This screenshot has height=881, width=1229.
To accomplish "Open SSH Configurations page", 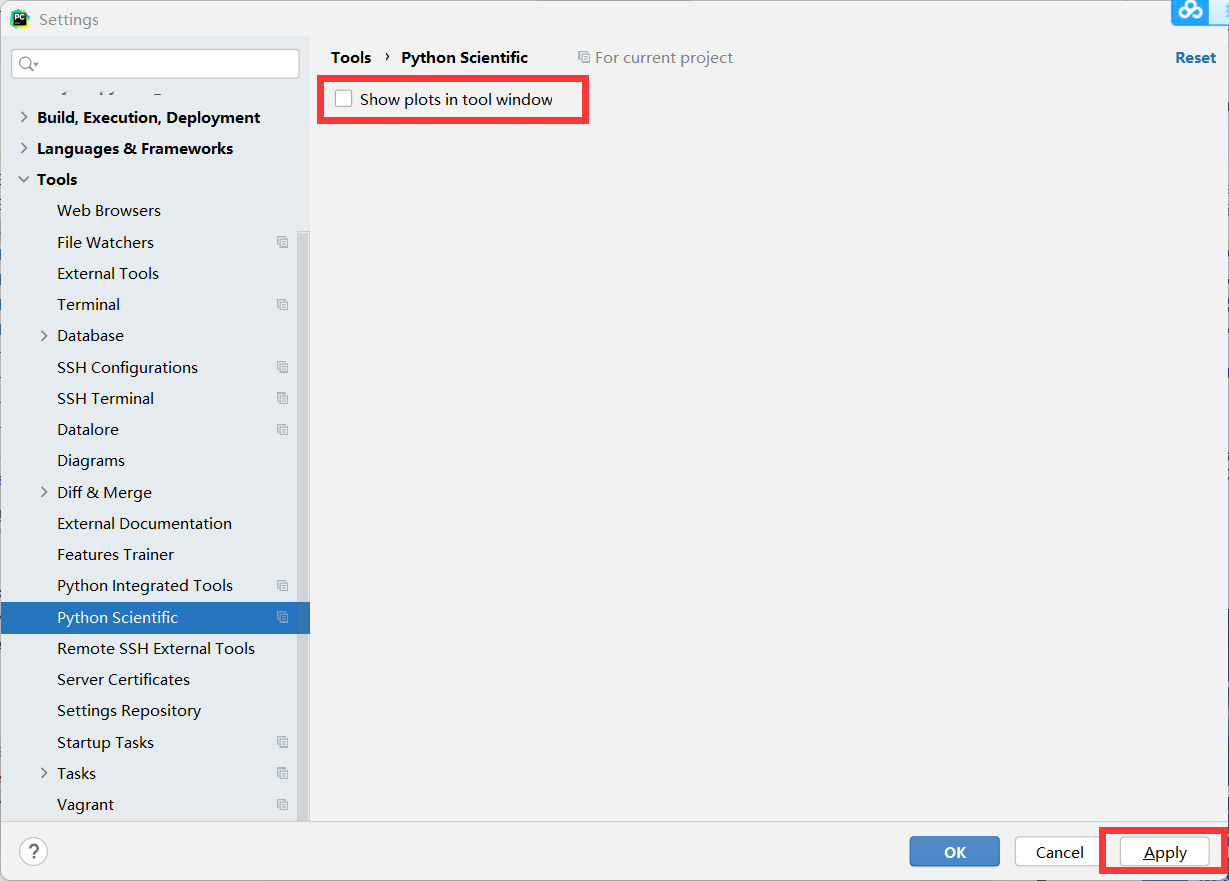I will 127,367.
